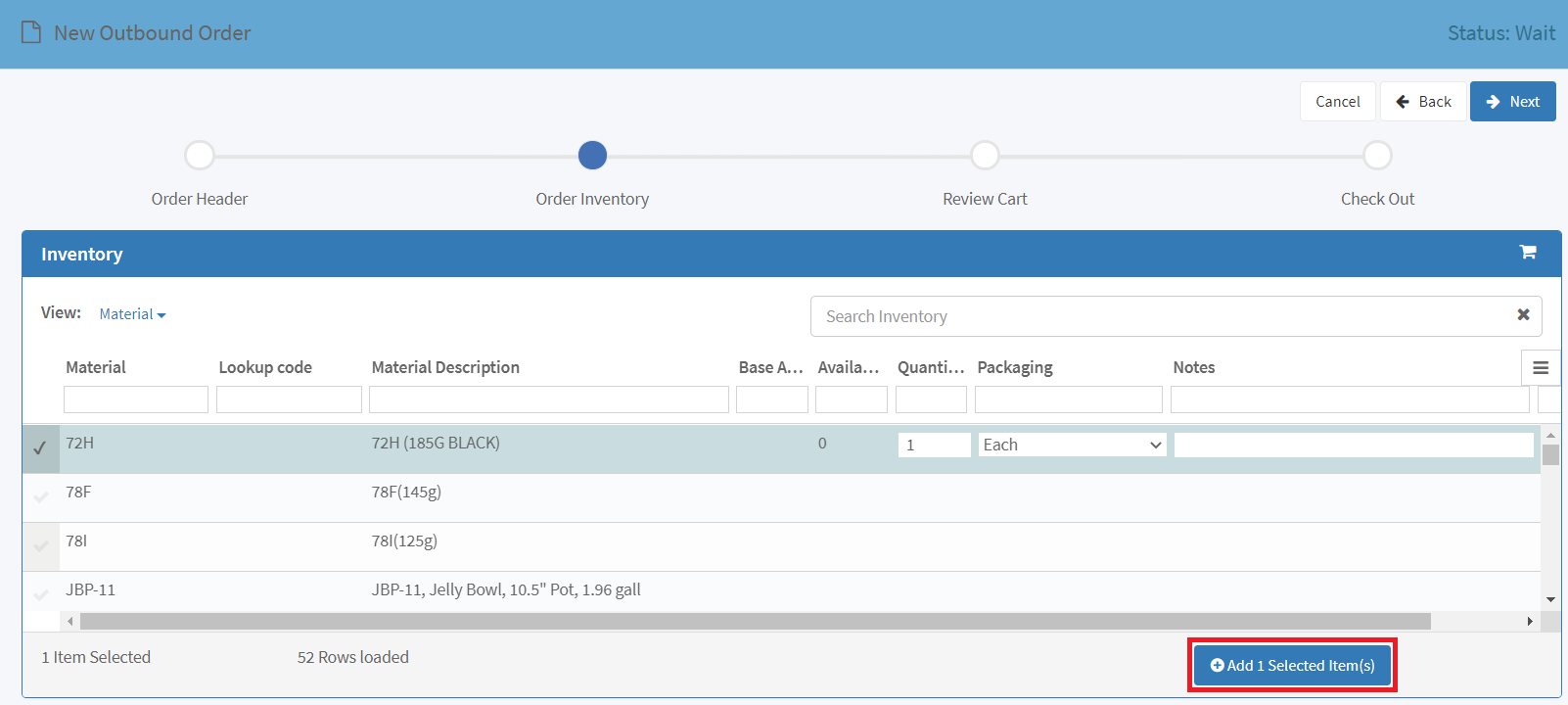Click the scroll left arrow of horizontal scrollbar

pyautogui.click(x=69, y=622)
